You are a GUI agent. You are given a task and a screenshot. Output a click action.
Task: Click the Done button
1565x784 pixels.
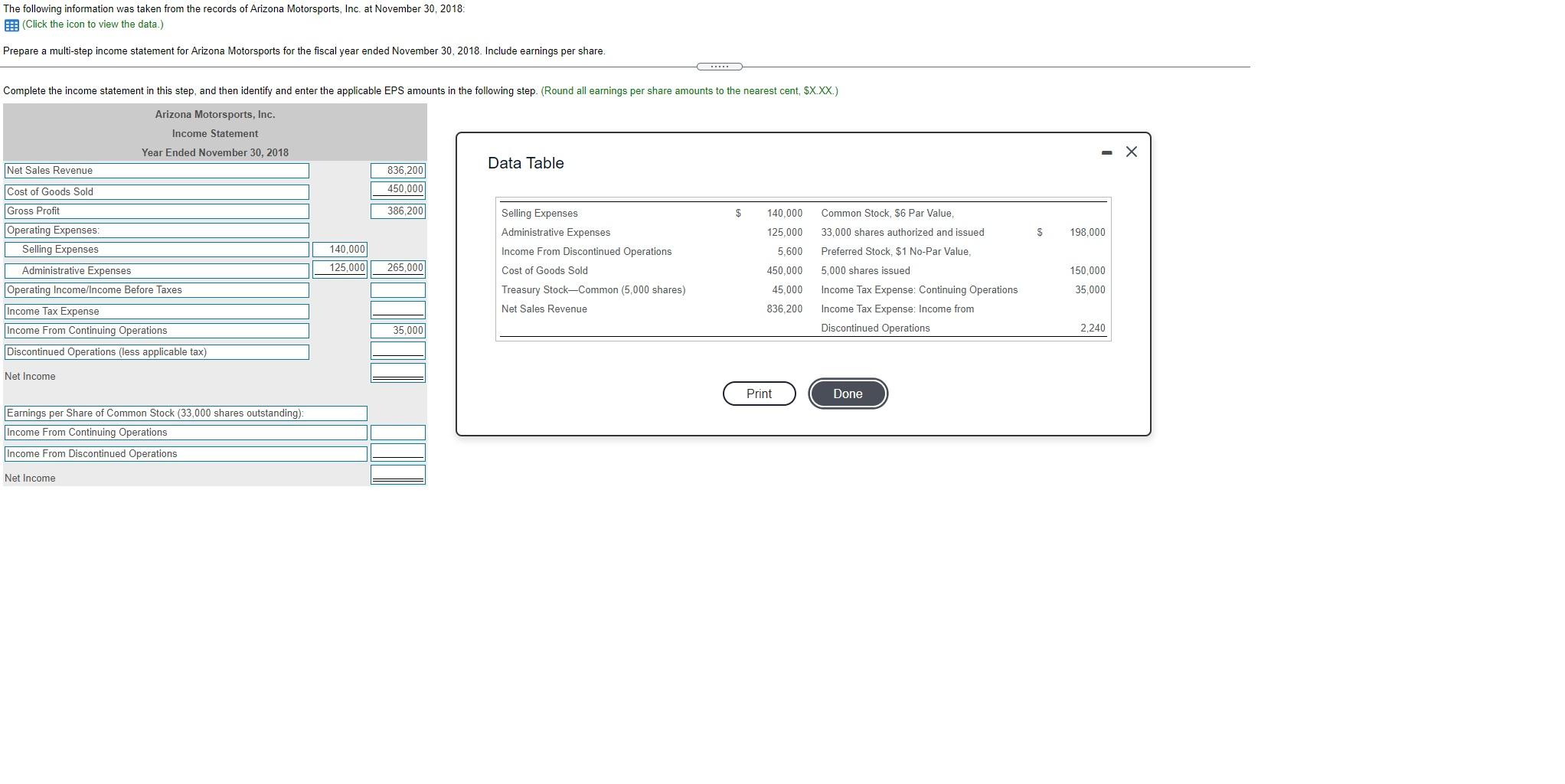(848, 394)
